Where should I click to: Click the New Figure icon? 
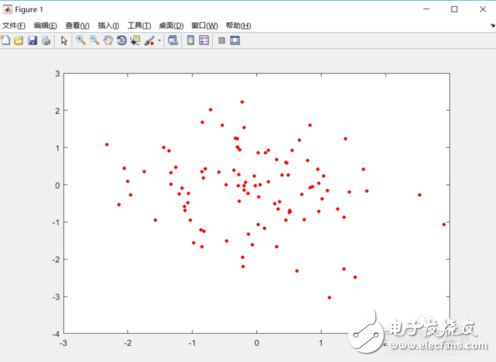[5, 40]
